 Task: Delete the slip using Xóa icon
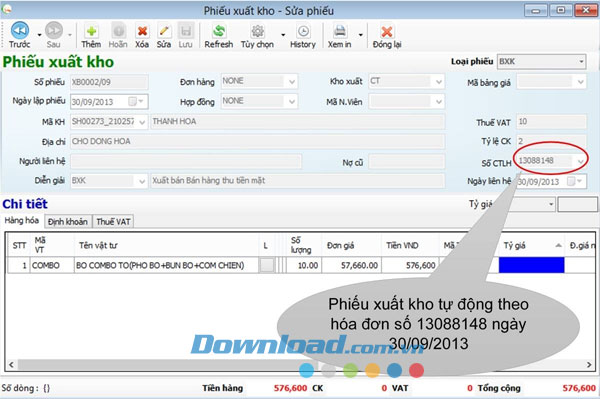coord(142,31)
